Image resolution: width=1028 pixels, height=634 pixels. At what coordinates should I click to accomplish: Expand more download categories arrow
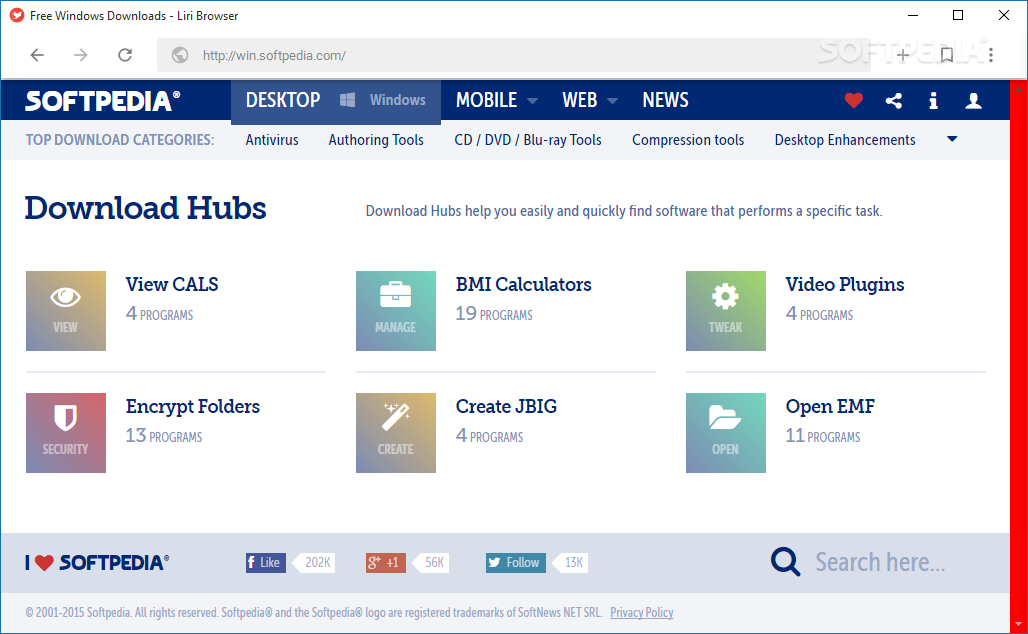(x=952, y=139)
